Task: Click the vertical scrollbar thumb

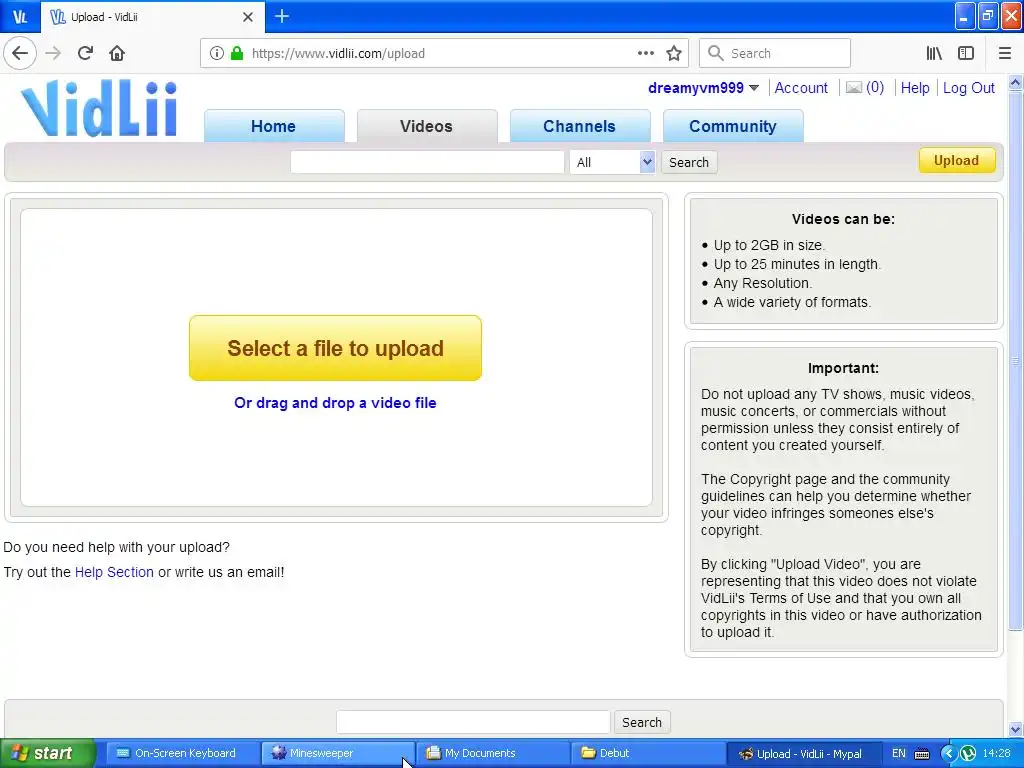Action: tap(1015, 360)
